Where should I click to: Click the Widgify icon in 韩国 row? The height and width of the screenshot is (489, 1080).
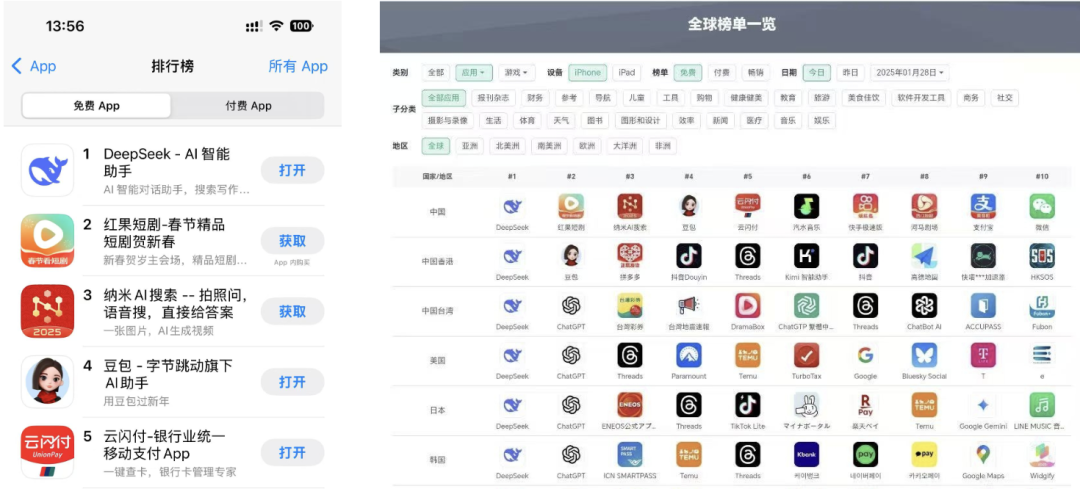click(x=1041, y=455)
